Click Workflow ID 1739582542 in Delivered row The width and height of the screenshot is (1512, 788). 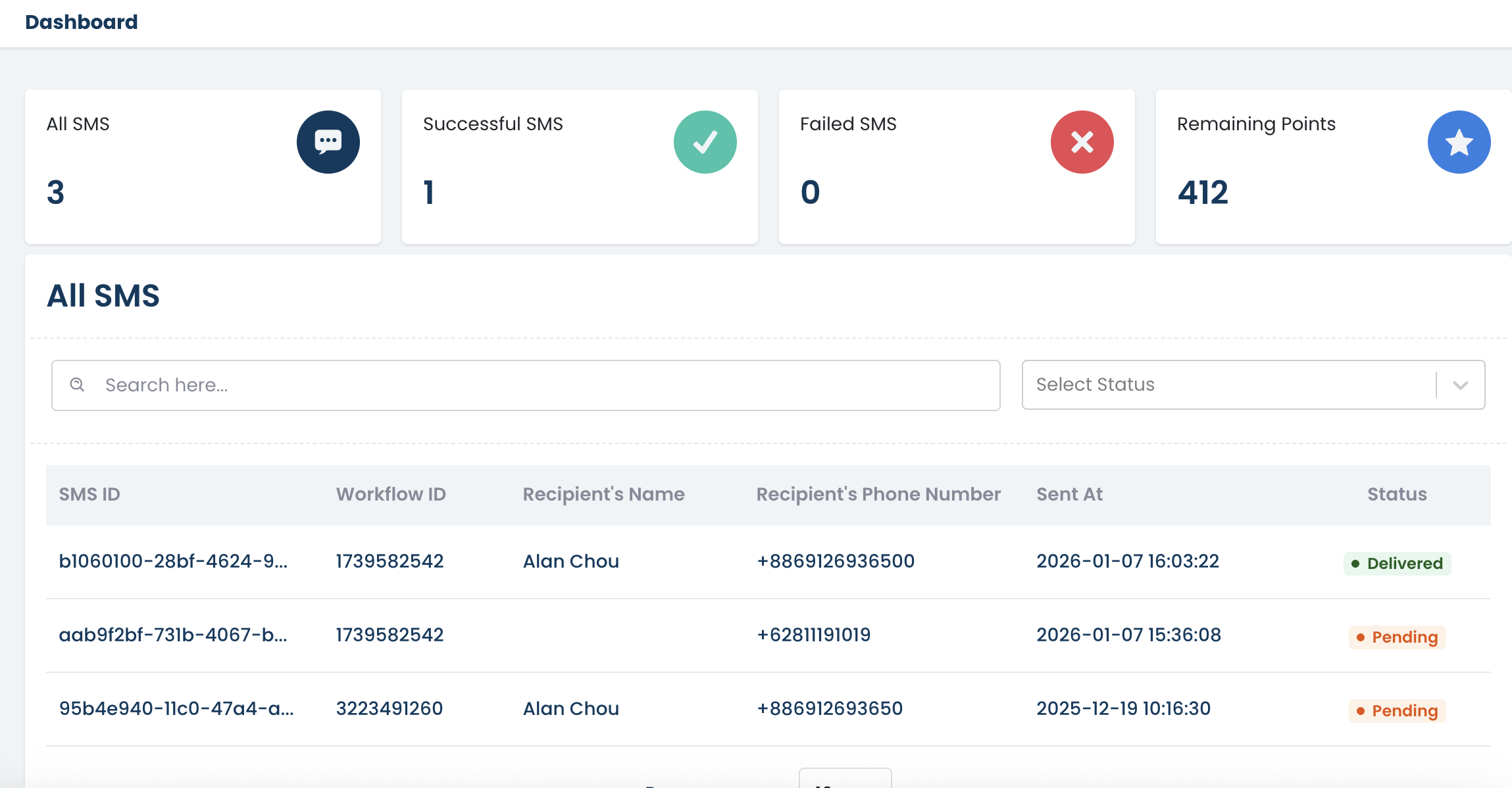[390, 561]
